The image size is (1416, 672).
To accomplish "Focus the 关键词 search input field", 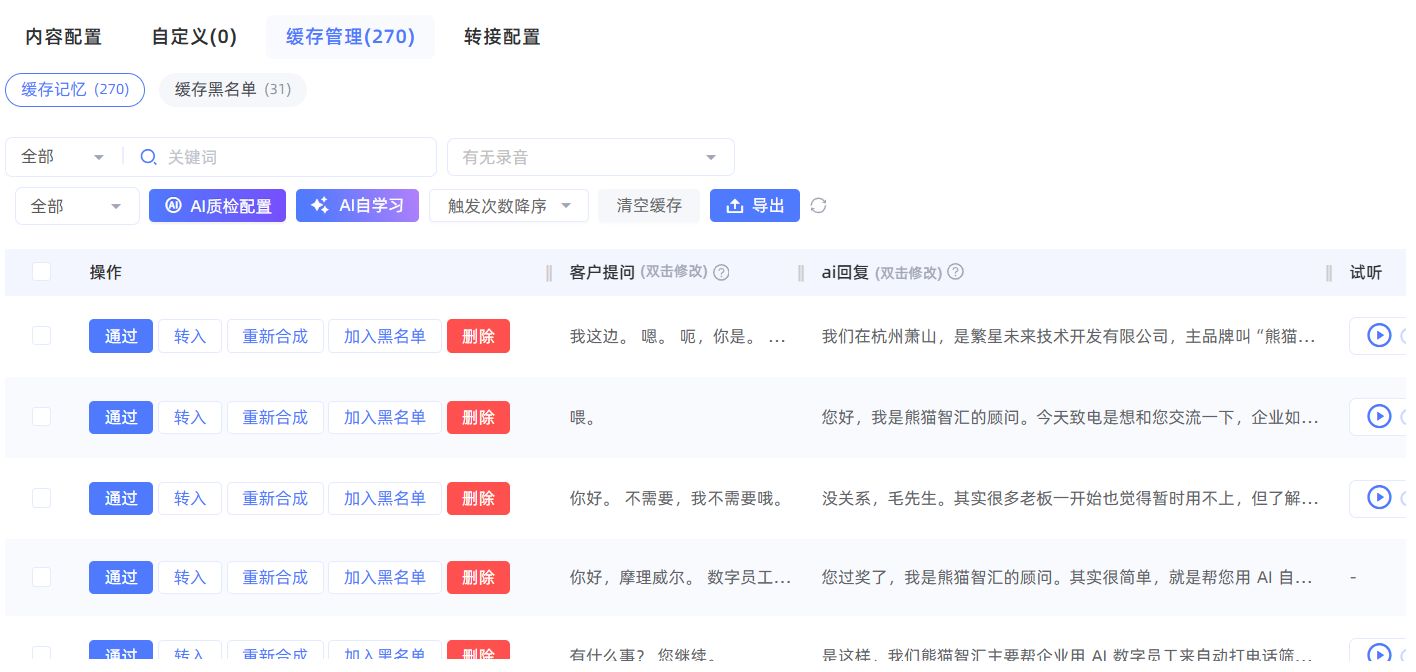I will click(298, 157).
